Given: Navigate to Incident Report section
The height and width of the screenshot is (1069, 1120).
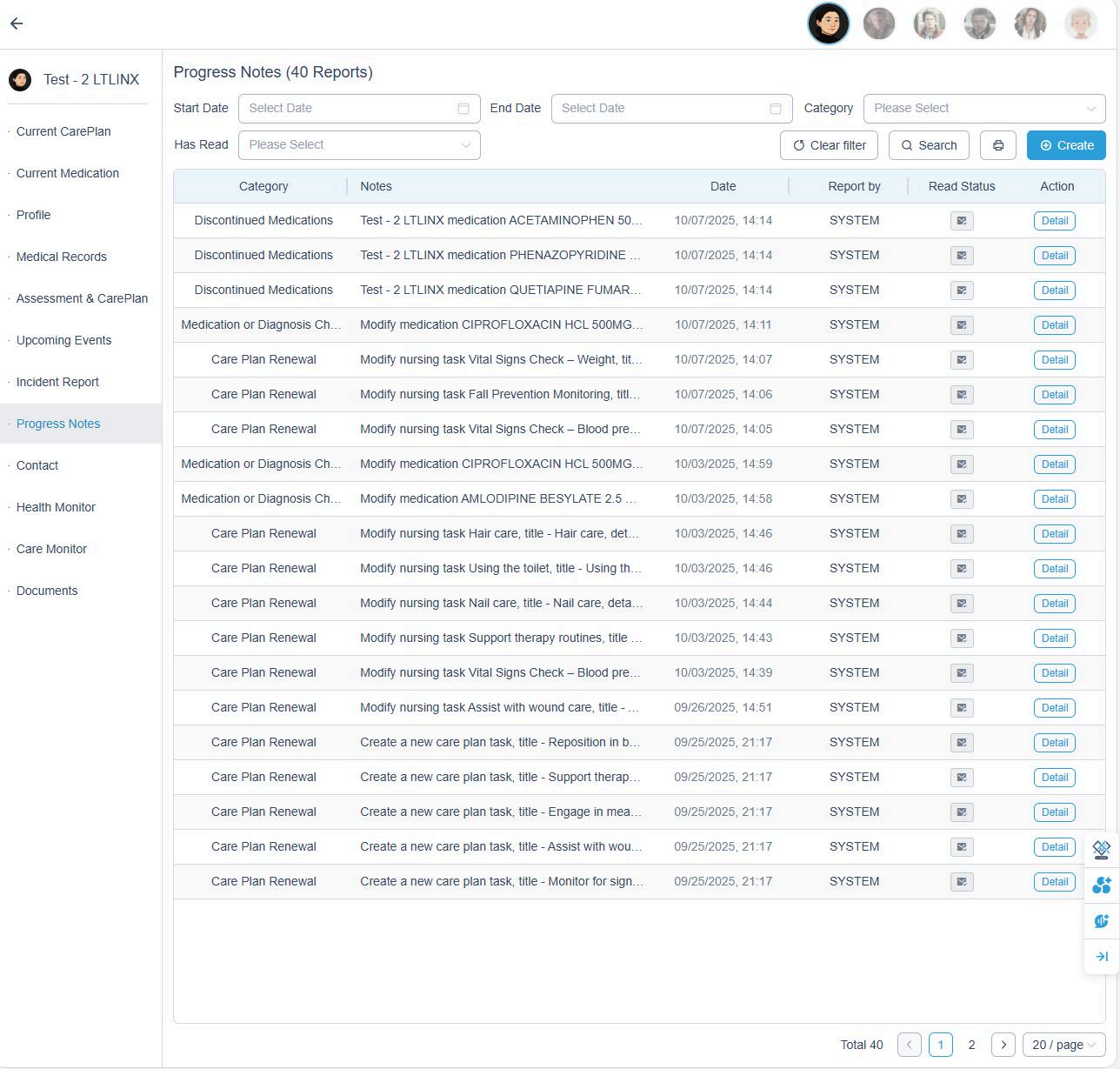Looking at the screenshot, I should (57, 382).
